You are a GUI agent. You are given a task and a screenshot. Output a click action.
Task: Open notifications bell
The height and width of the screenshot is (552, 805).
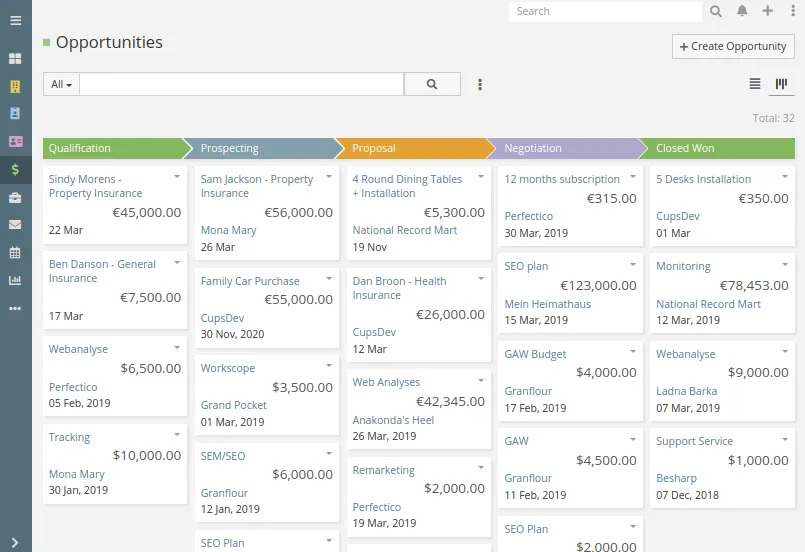pyautogui.click(x=742, y=11)
